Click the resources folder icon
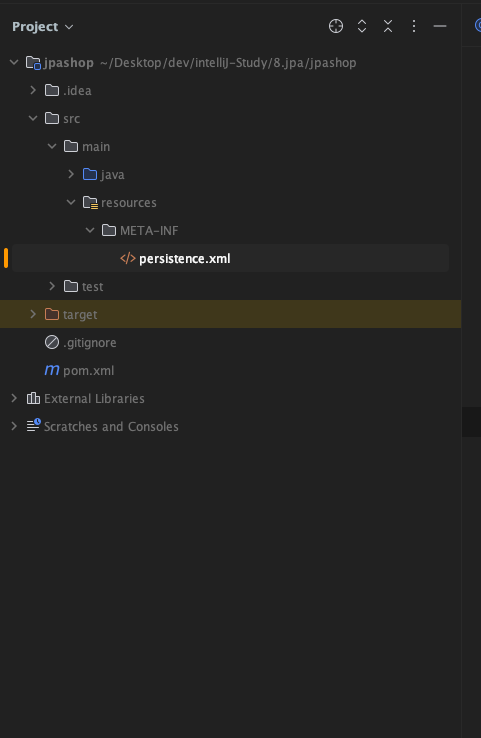This screenshot has width=481, height=738. click(90, 203)
